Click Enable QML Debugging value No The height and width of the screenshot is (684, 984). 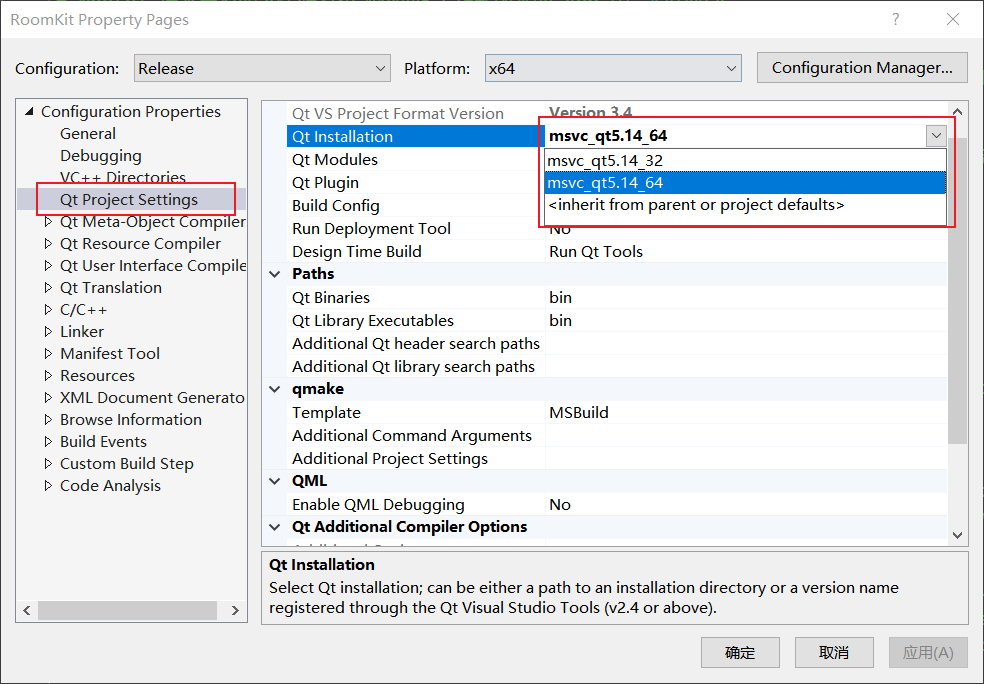pos(560,505)
